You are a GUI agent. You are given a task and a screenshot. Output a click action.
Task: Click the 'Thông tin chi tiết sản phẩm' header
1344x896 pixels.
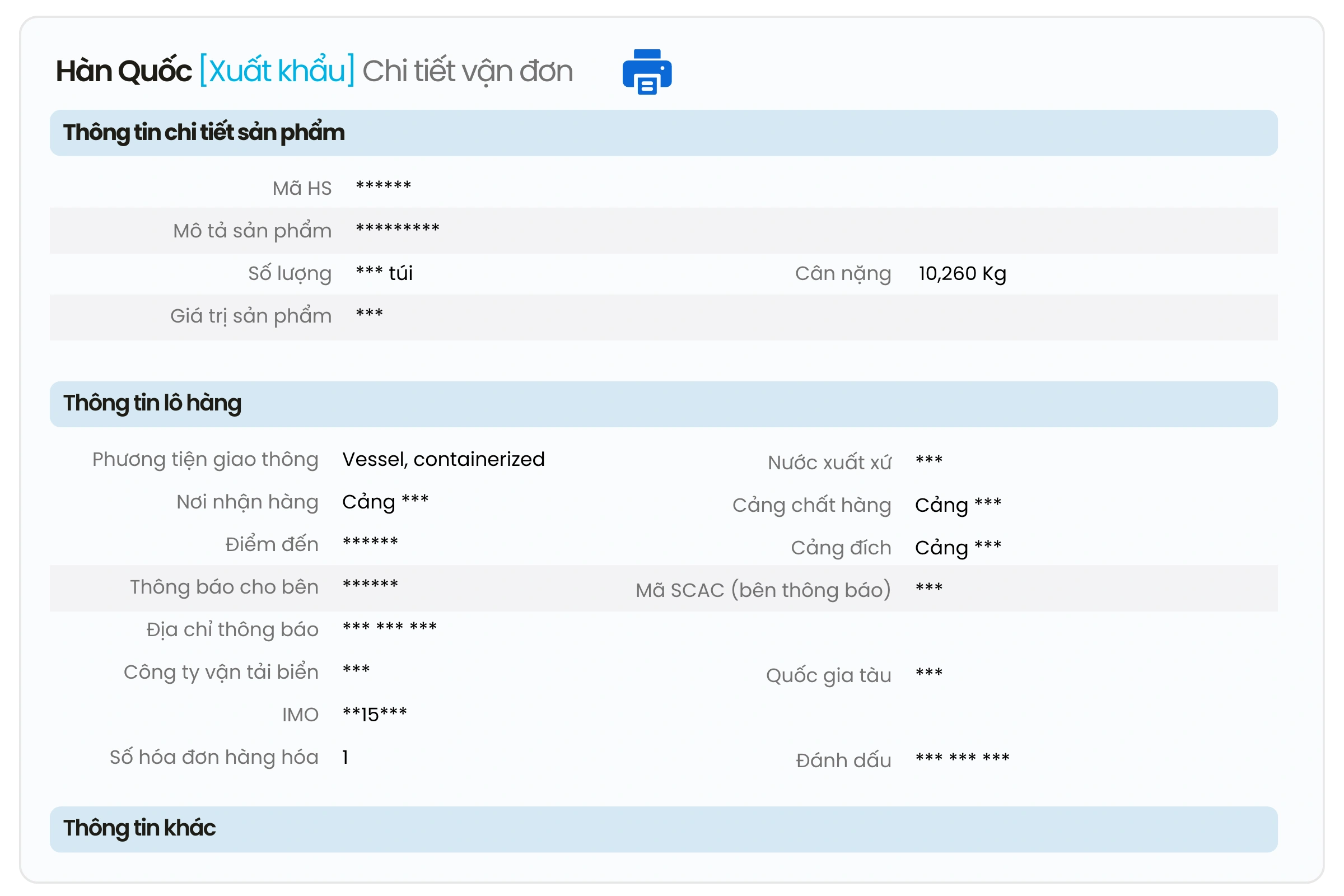coord(664,133)
